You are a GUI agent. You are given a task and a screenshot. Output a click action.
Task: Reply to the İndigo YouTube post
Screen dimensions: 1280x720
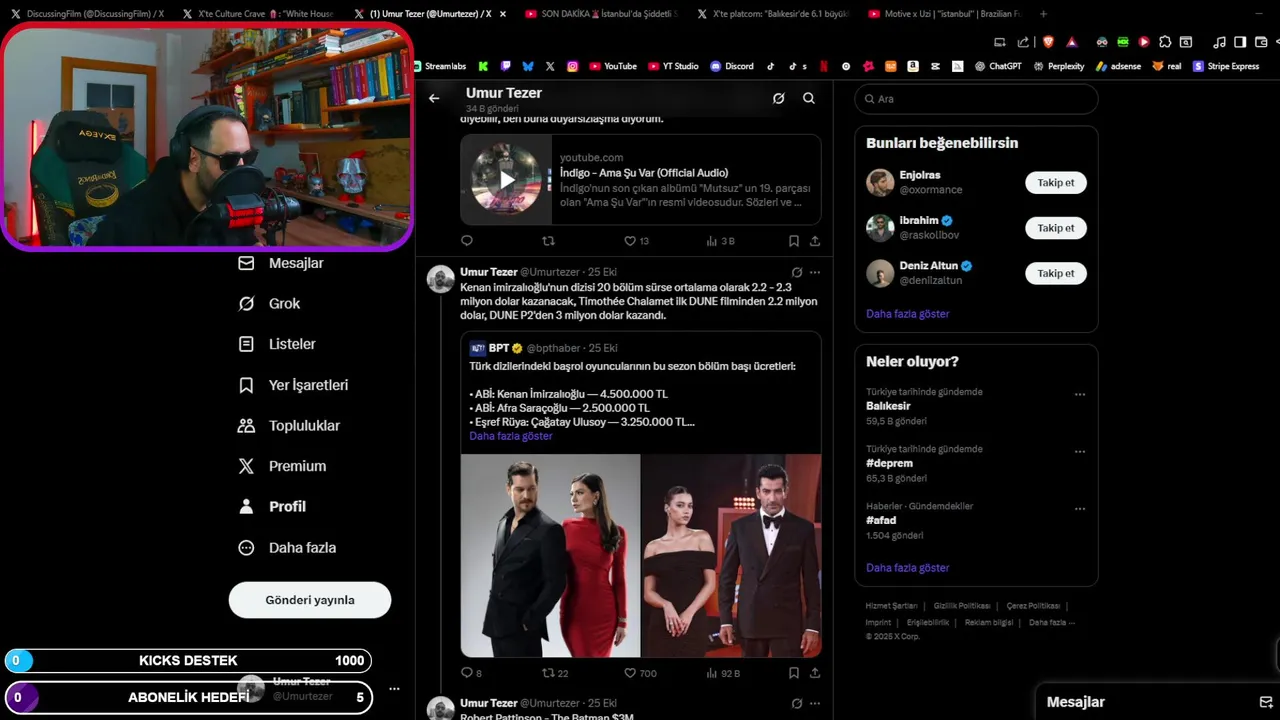point(467,241)
